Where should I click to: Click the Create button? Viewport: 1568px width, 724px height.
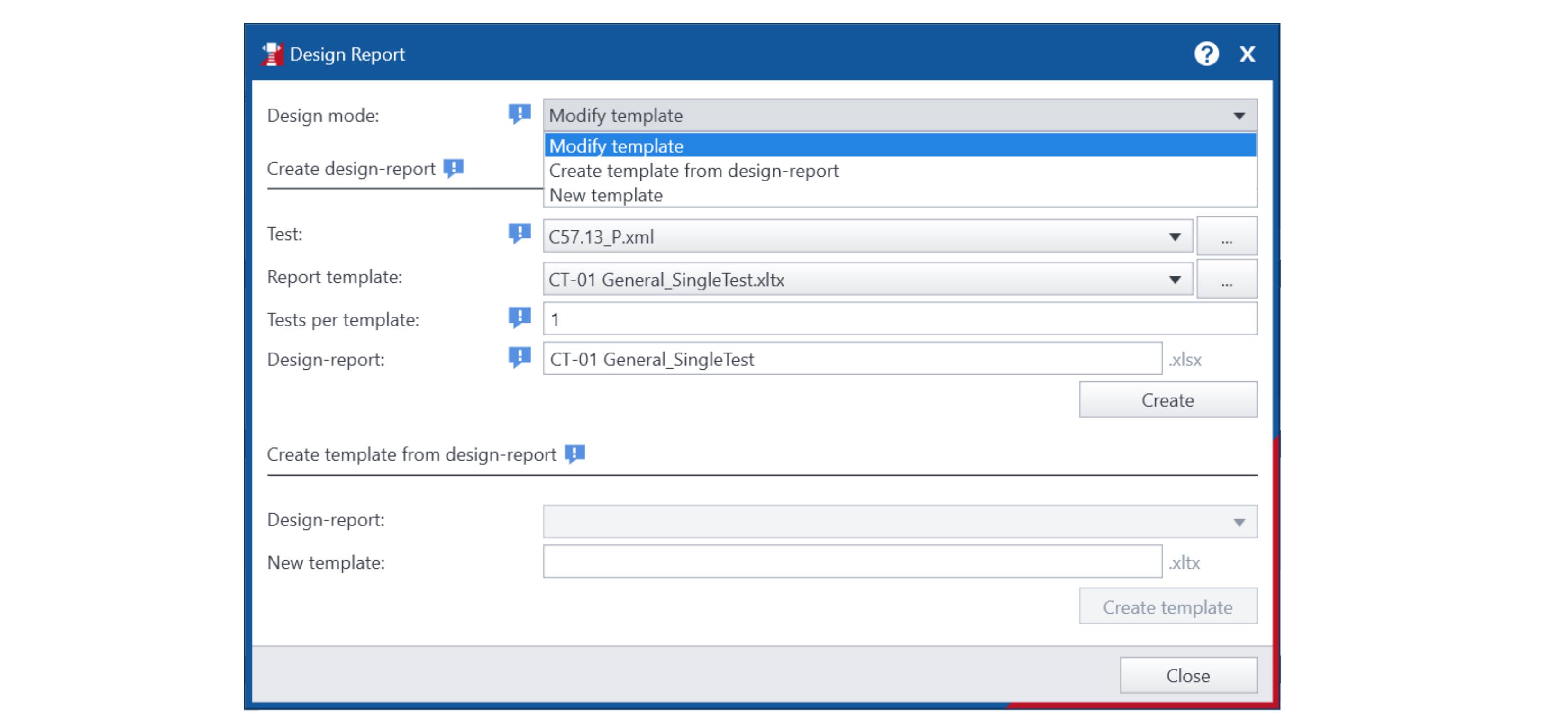point(1167,400)
